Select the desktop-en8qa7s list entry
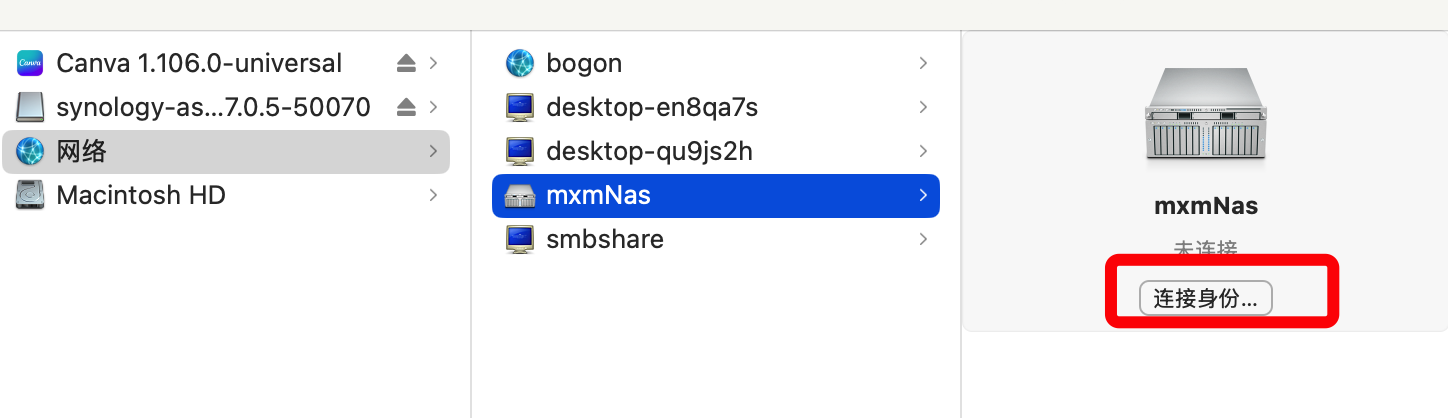The width and height of the screenshot is (1448, 418). (x=652, y=107)
